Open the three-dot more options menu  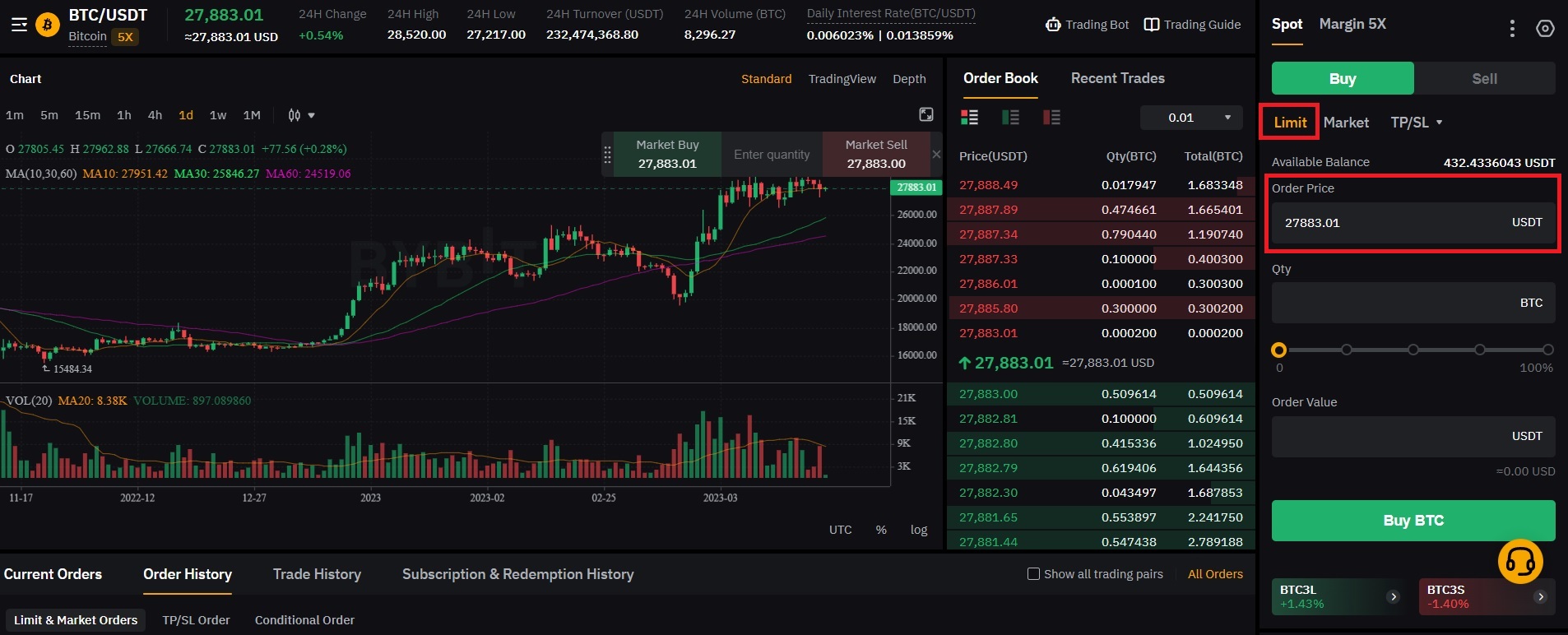(x=1512, y=29)
